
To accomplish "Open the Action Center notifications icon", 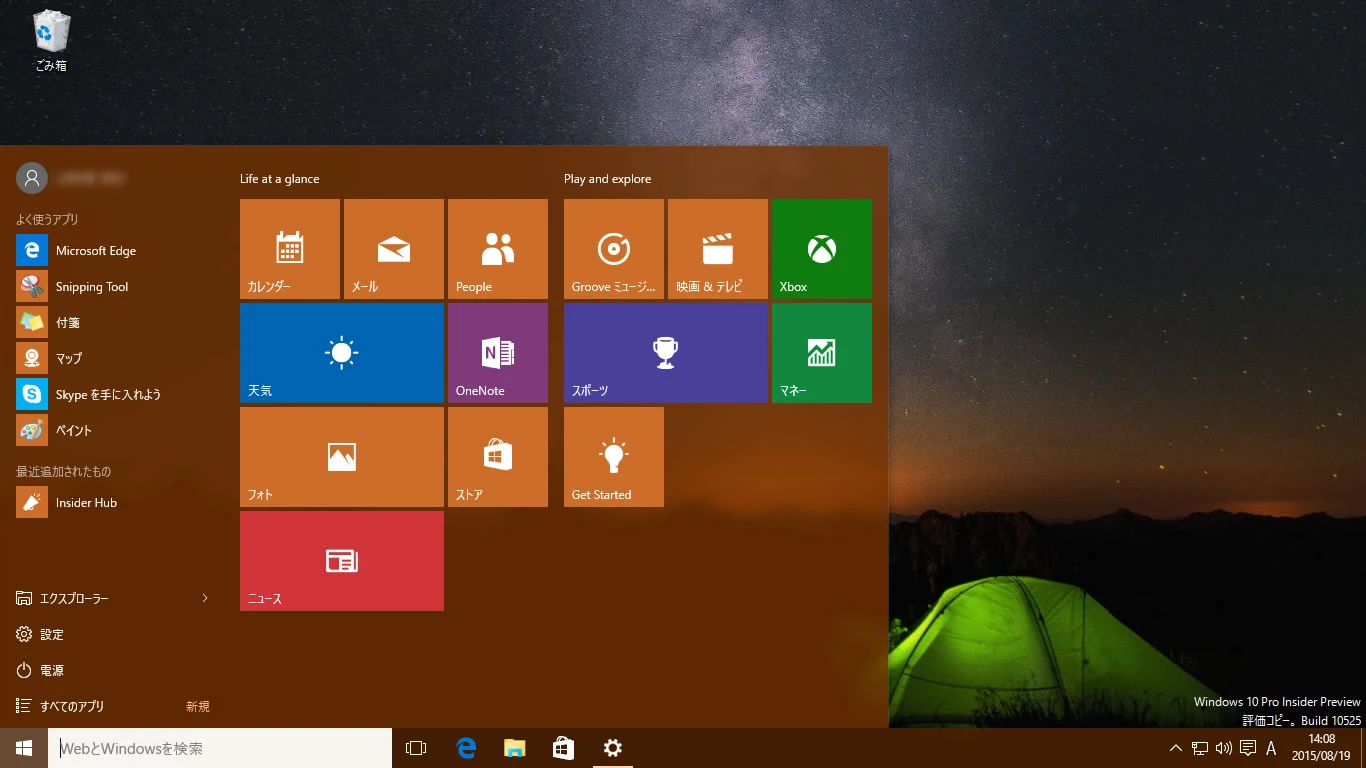I will point(1248,748).
